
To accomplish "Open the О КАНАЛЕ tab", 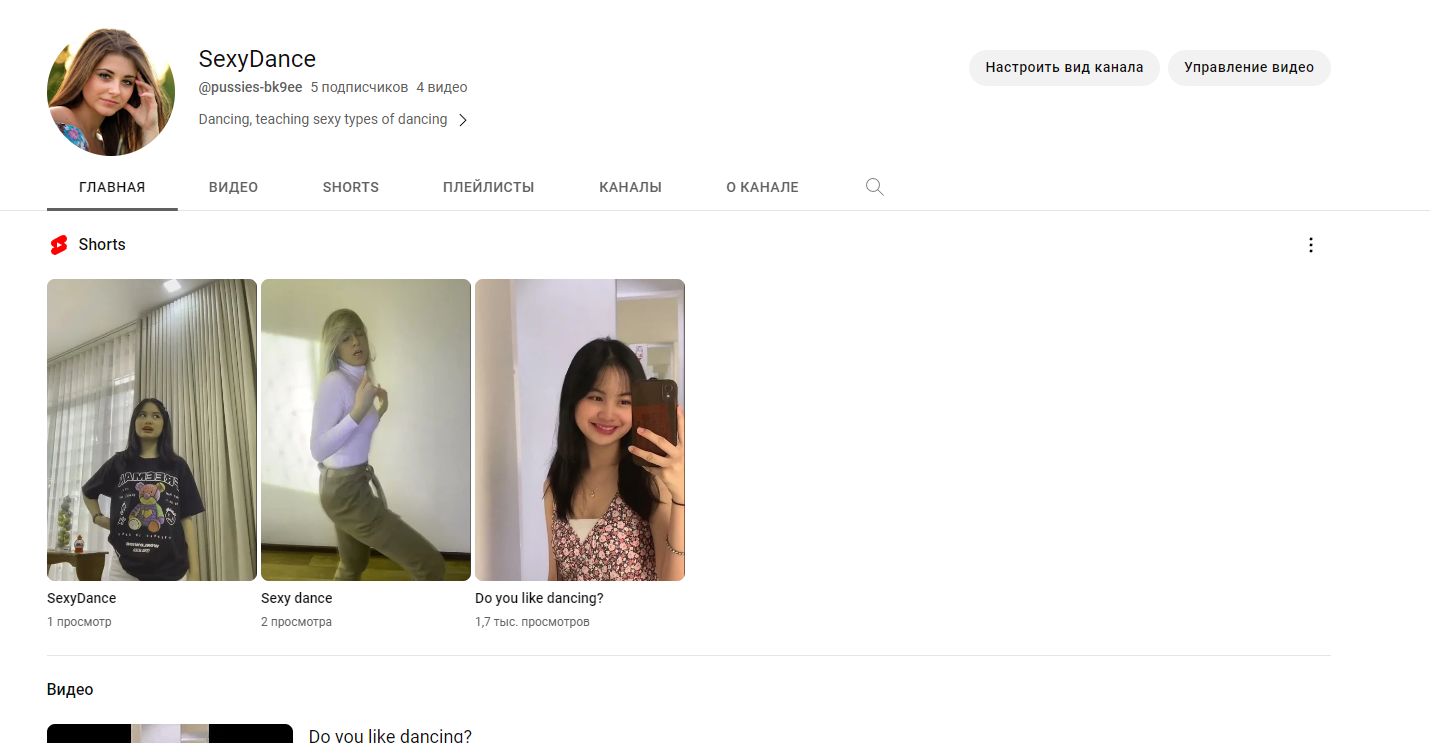I will click(x=762, y=187).
